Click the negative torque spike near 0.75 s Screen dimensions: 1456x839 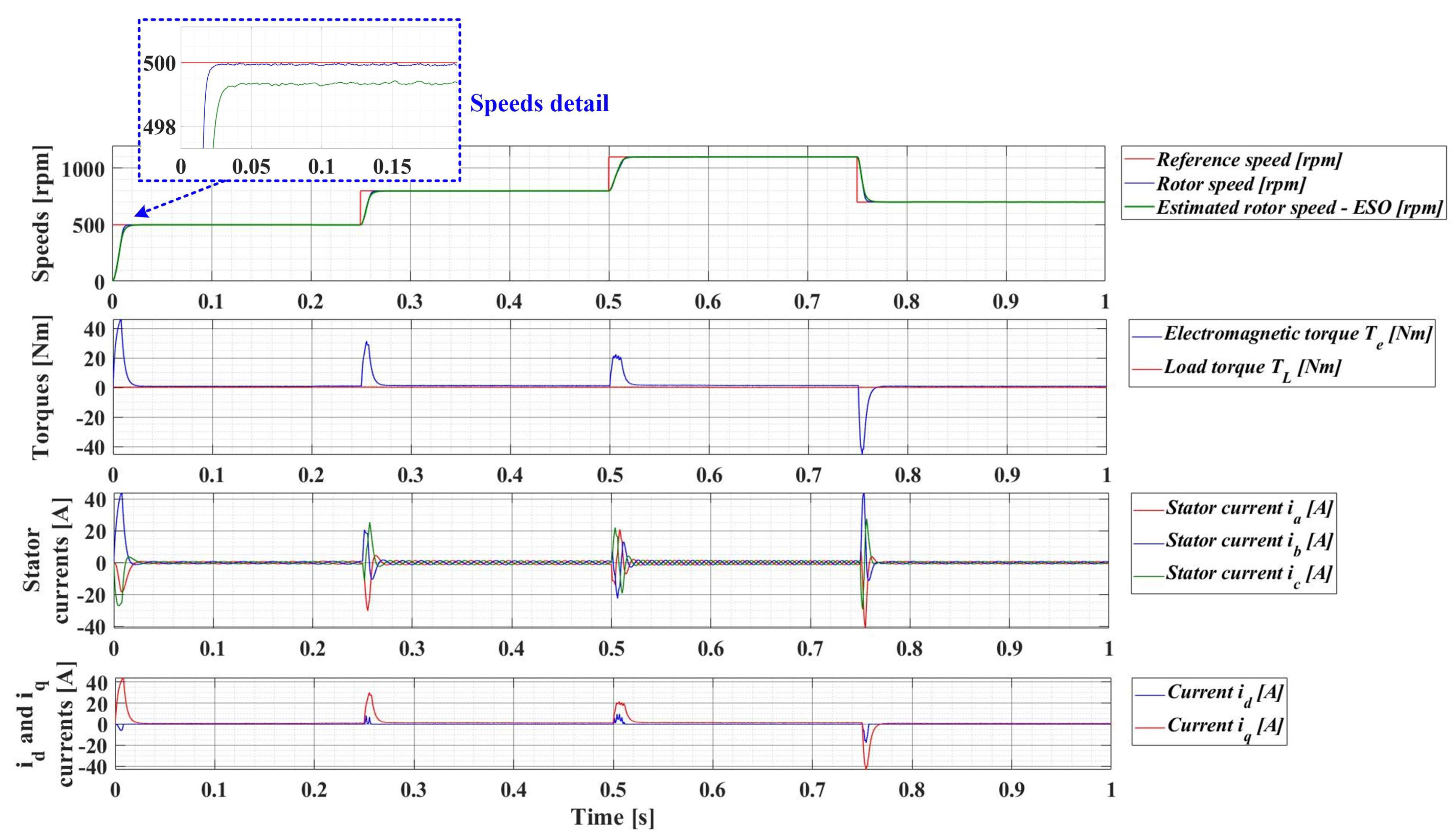[862, 441]
